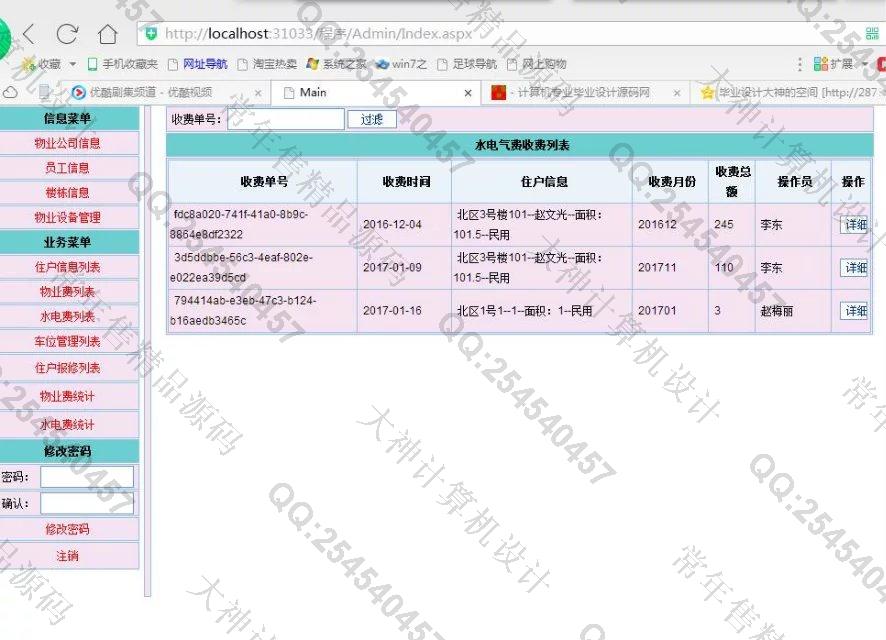The height and width of the screenshot is (640, 886).
Task: Click the 收藏 favorites star icon
Action: pyautogui.click(x=28, y=64)
